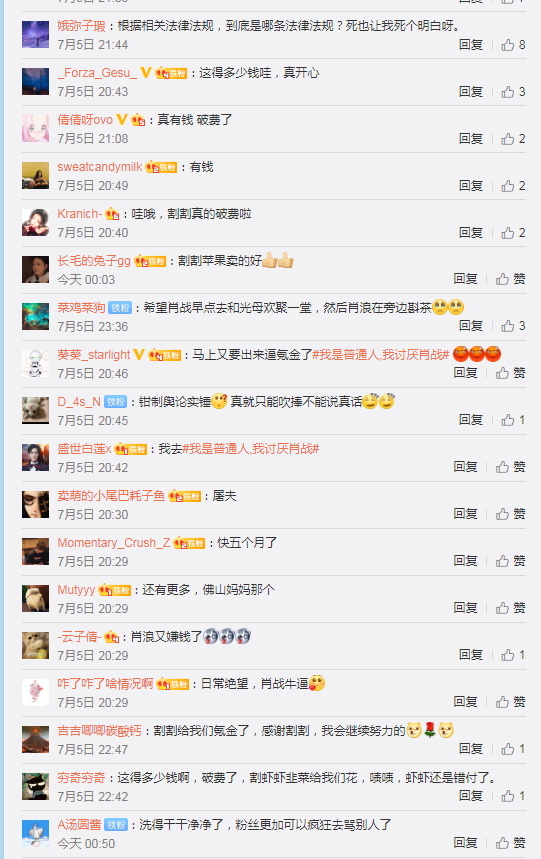Click thumbs-up on 长毛的兔子gg's comment
541x859 pixels.
(x=510, y=279)
